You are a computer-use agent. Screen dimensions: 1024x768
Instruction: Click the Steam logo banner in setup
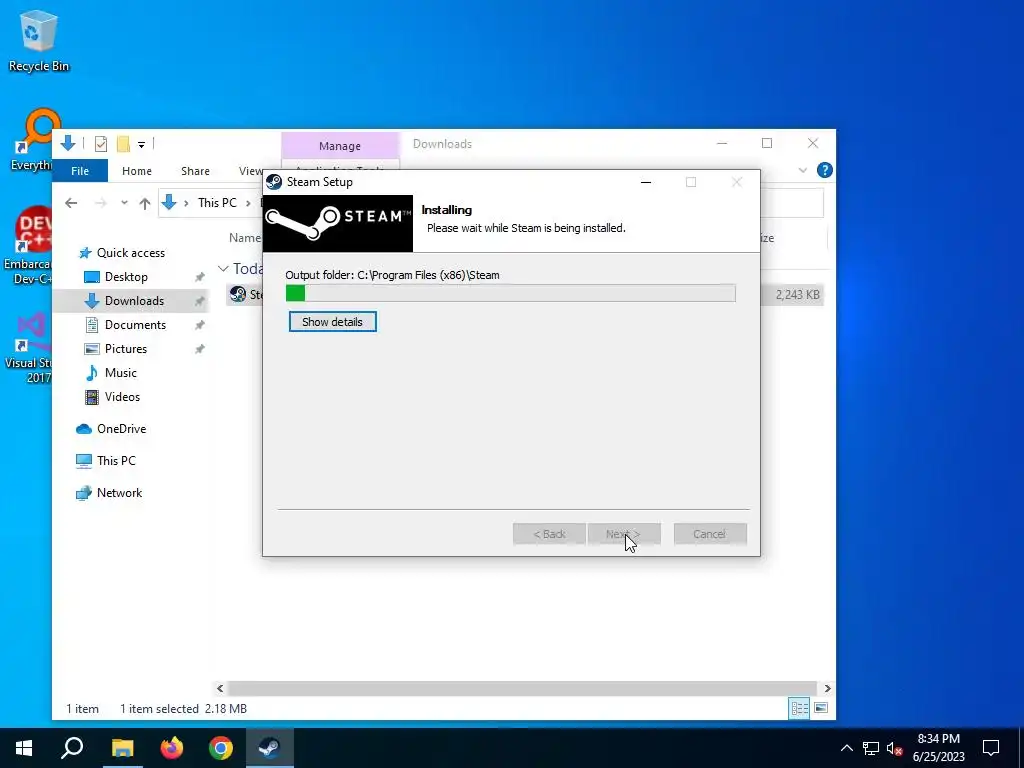point(338,223)
